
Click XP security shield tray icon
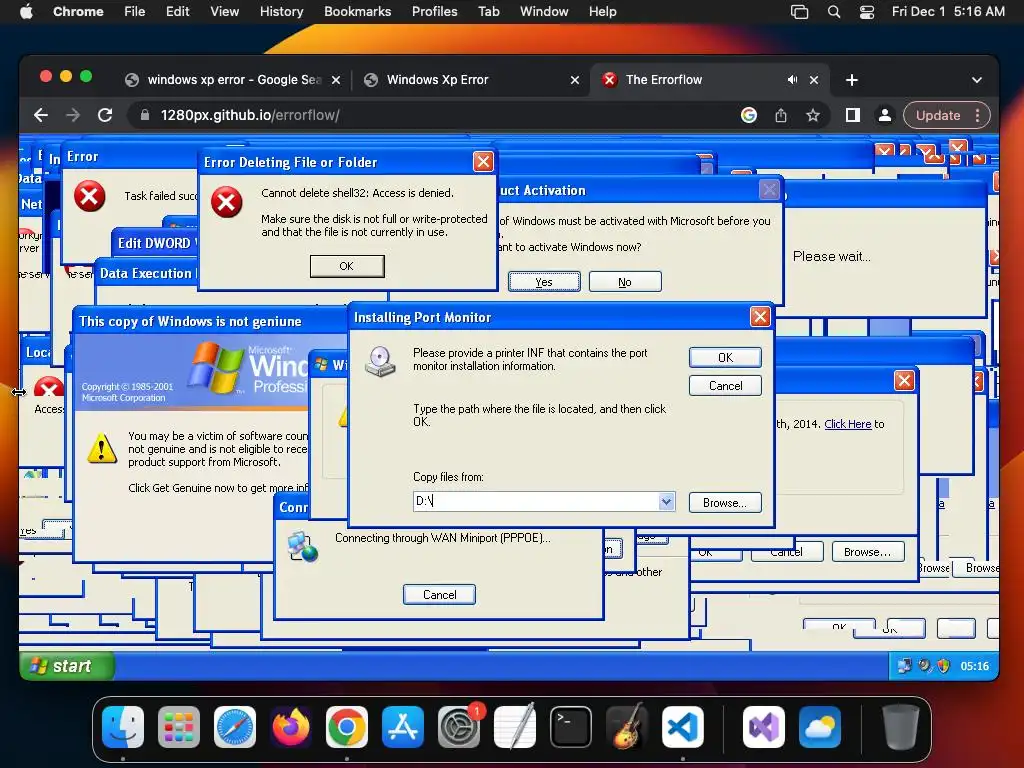[x=943, y=666]
